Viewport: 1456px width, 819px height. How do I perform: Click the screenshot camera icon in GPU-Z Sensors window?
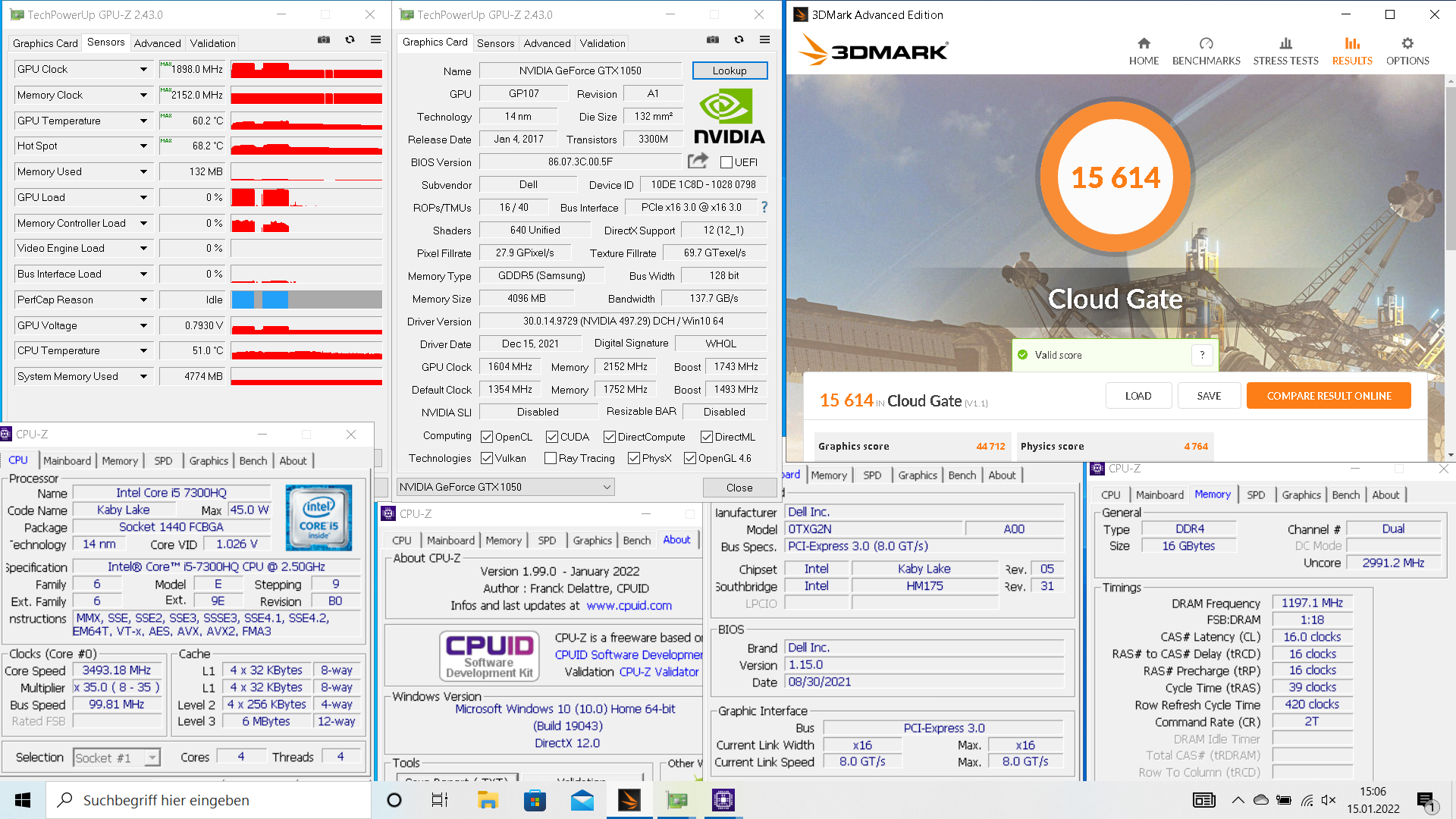tap(324, 40)
